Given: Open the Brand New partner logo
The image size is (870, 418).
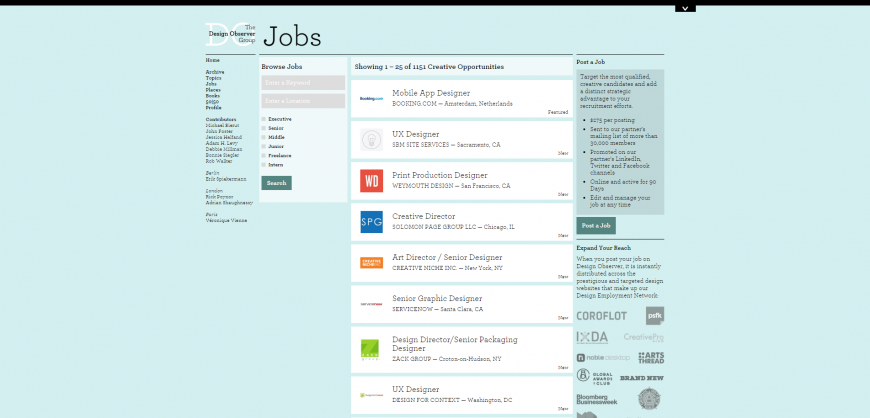Looking at the screenshot, I should (x=642, y=378).
